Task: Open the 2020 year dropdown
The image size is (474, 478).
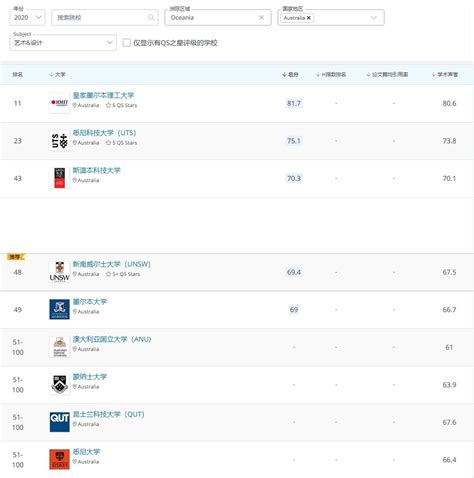Action: click(27, 17)
